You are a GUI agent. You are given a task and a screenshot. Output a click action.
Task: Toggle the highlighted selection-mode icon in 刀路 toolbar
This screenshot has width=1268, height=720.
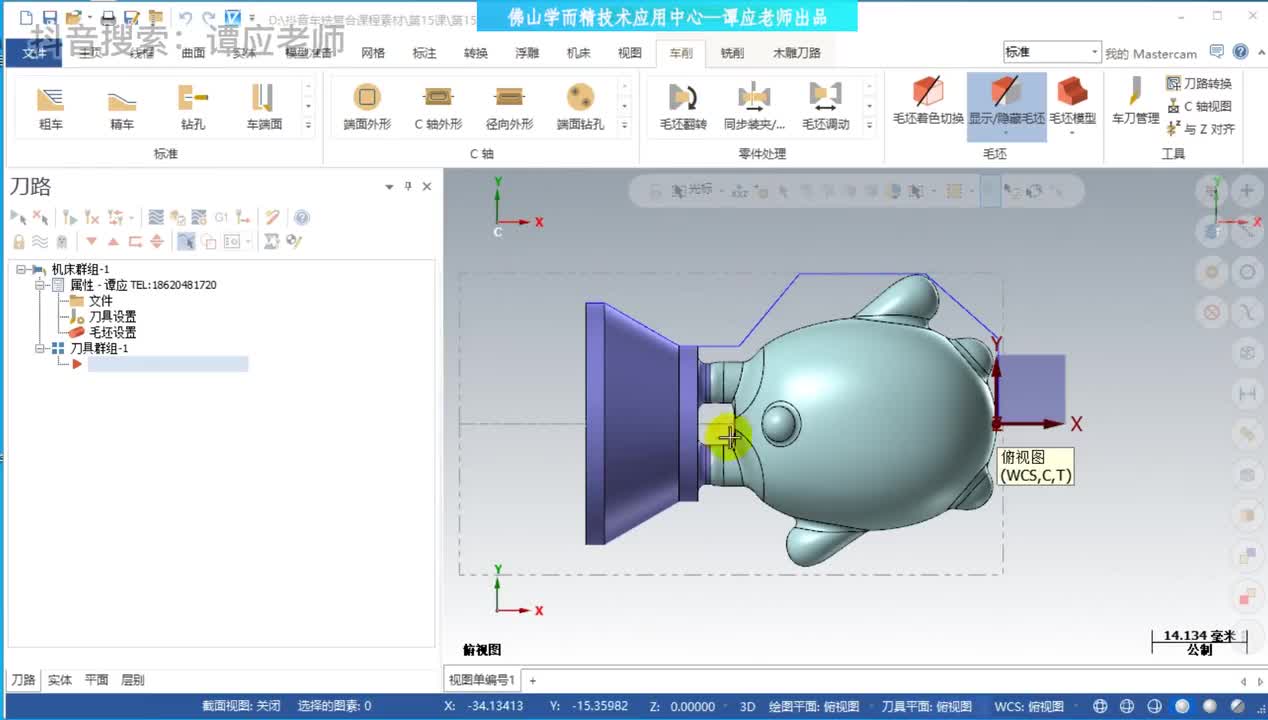[186, 241]
